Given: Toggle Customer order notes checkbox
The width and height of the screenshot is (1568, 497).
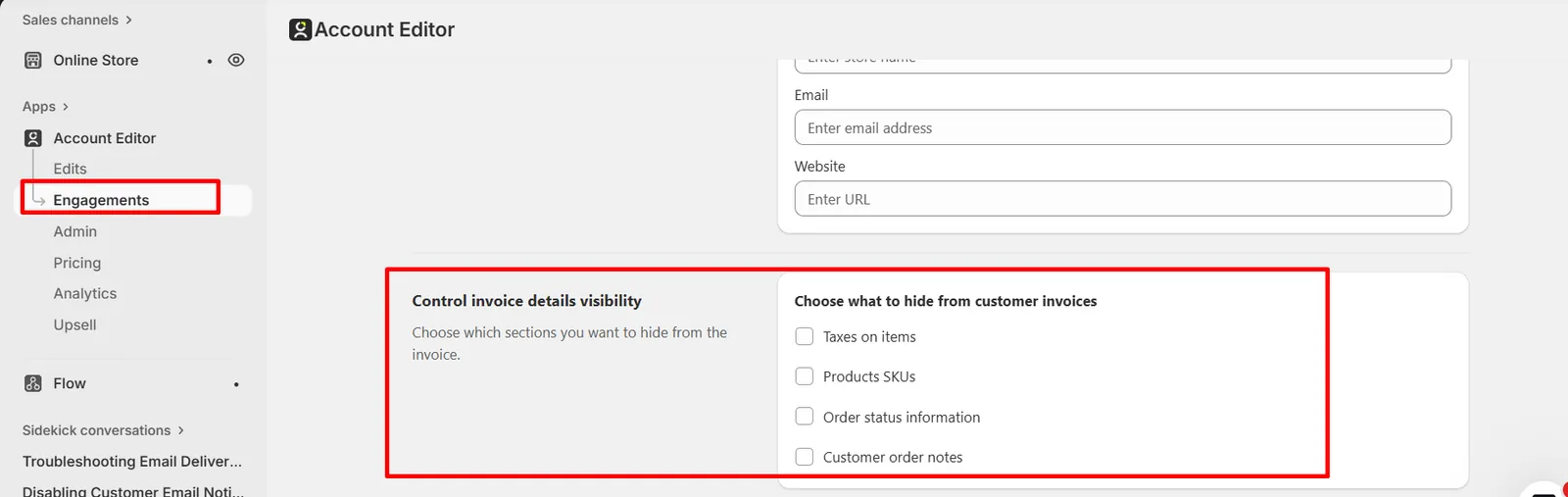Looking at the screenshot, I should [805, 457].
